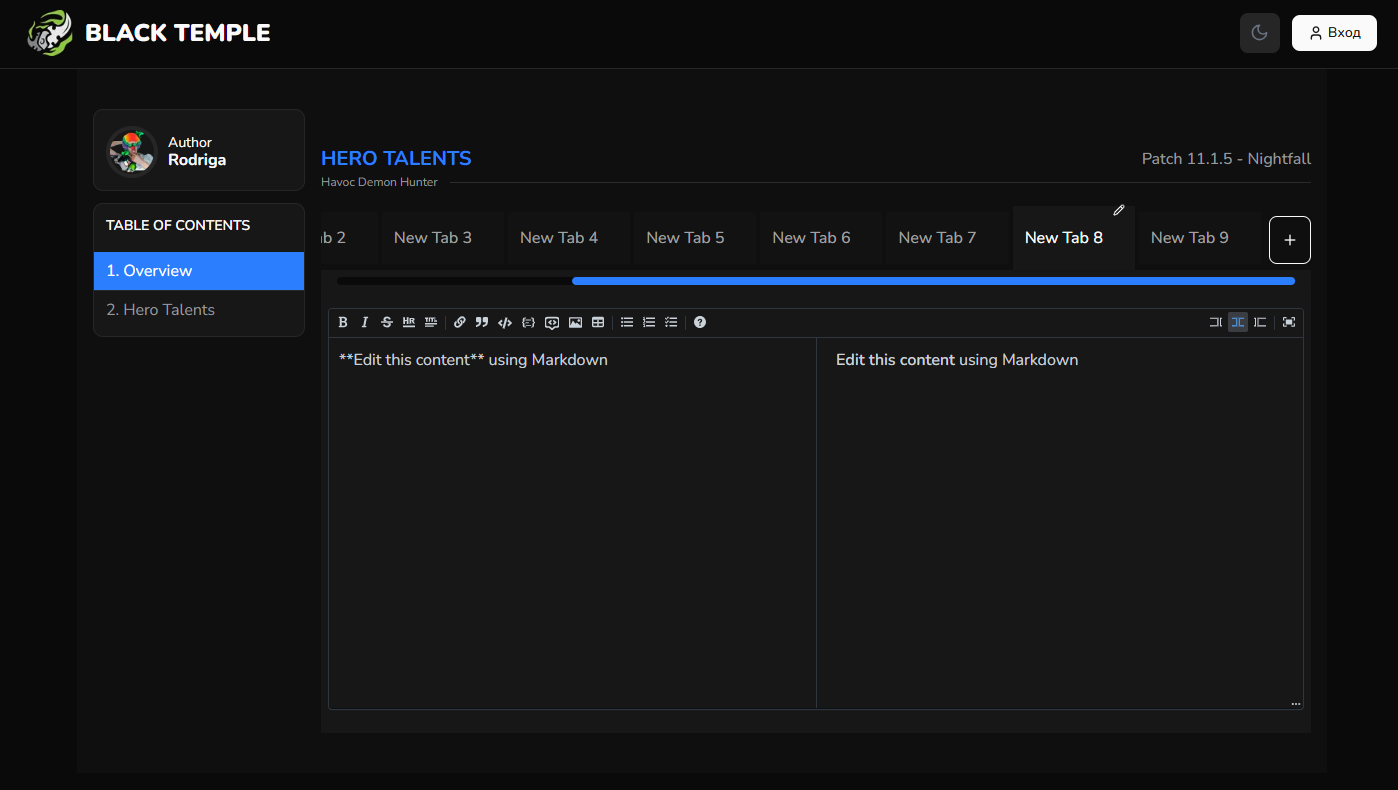Go to 2. Hero Talents in contents
The width and height of the screenshot is (1398, 790).
pyautogui.click(x=199, y=310)
